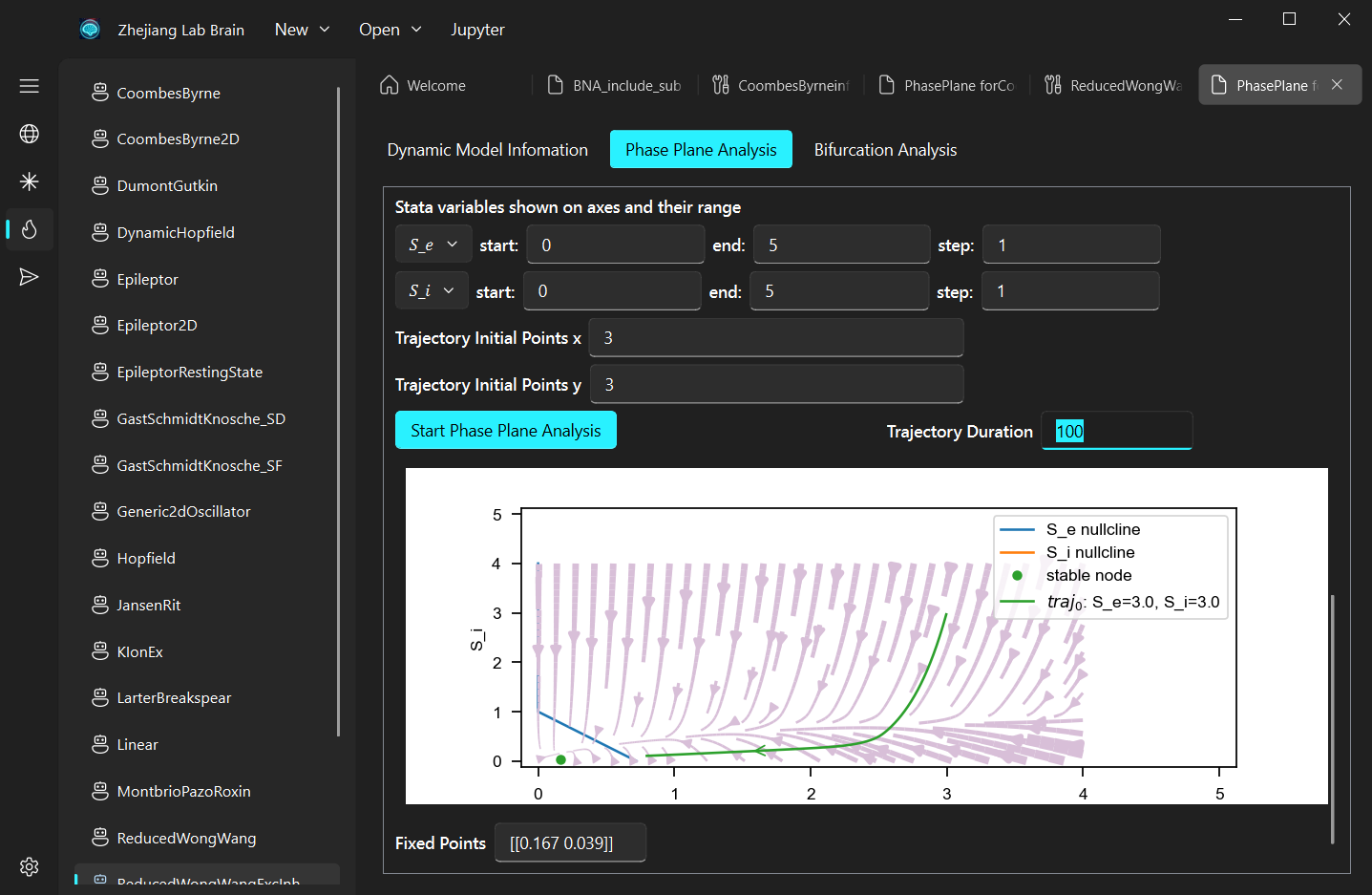Click the model list vertical scrollbar

click(x=338, y=411)
